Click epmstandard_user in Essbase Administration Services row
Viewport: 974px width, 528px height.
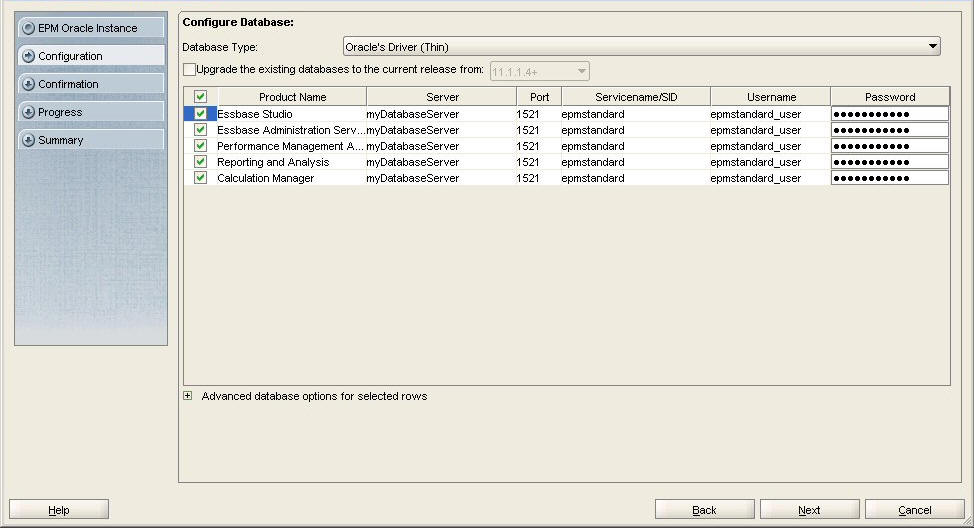pos(770,130)
